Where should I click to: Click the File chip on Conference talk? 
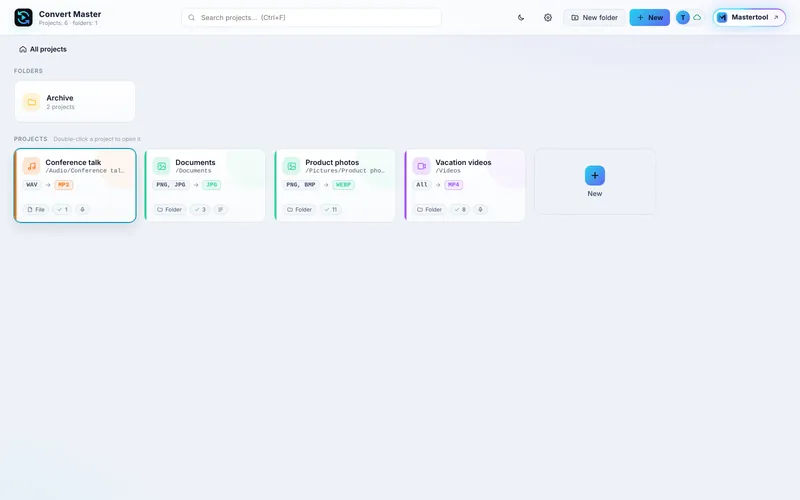click(36, 209)
